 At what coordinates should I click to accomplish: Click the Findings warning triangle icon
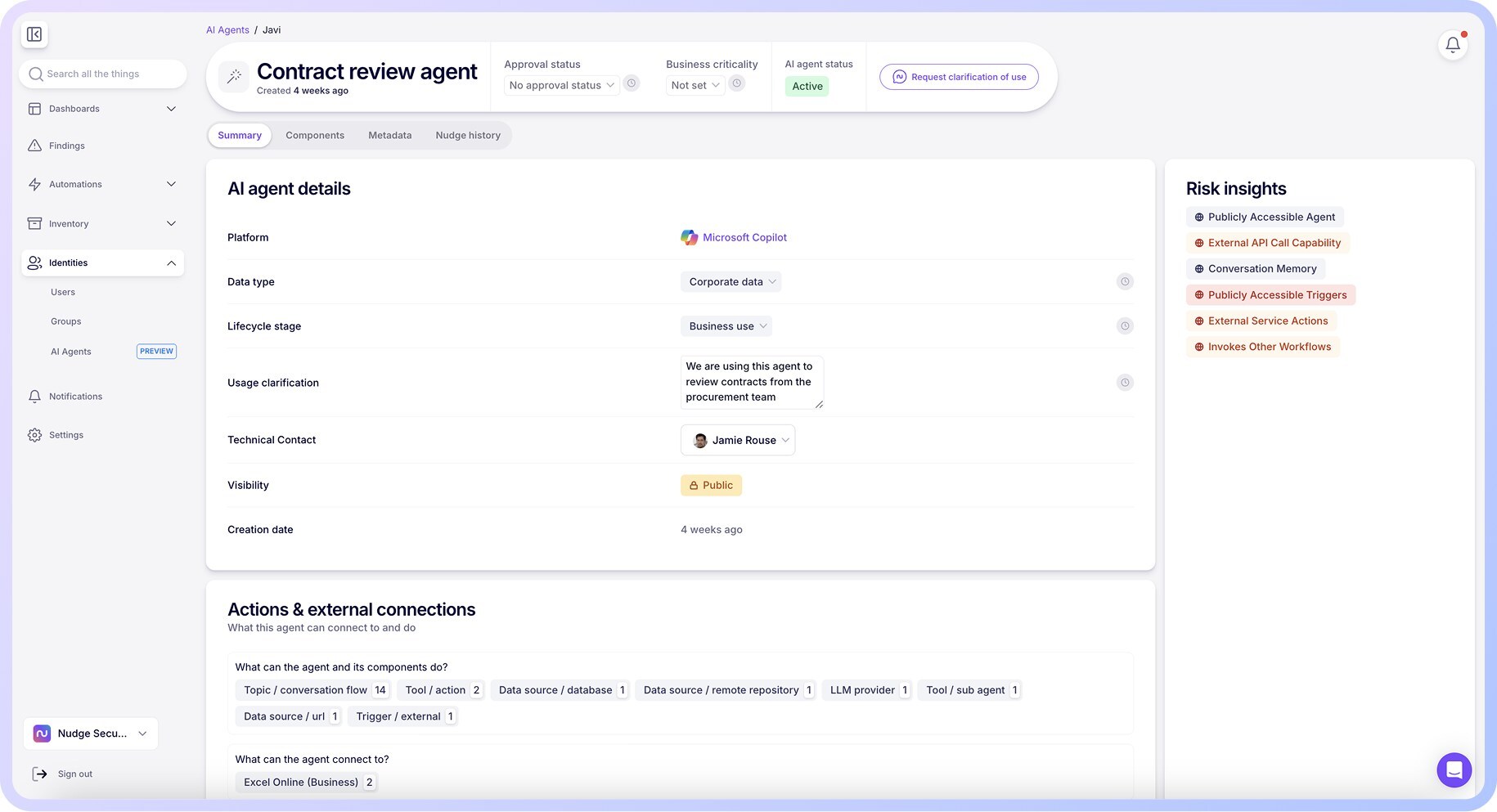(34, 146)
